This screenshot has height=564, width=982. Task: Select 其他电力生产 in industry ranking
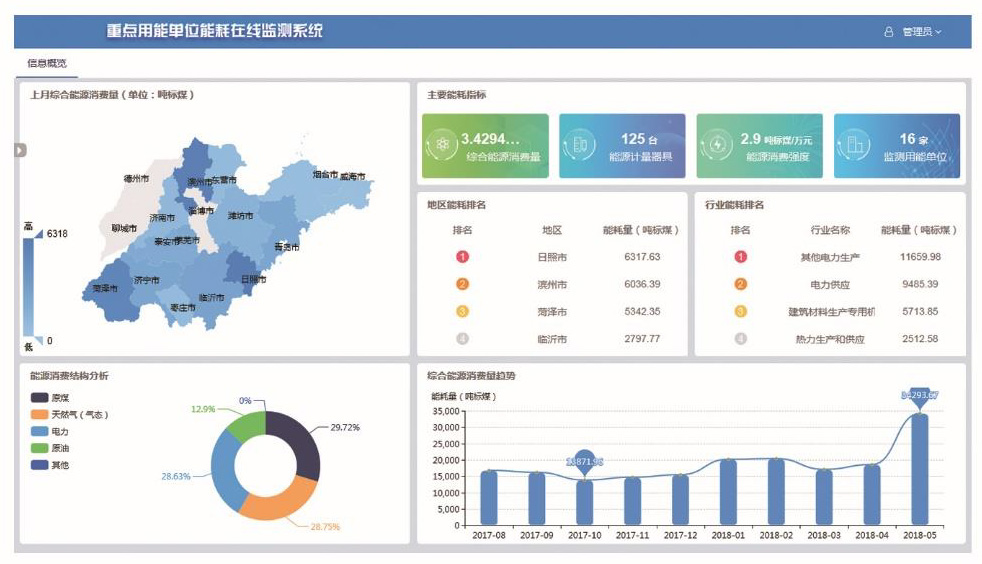[830, 257]
